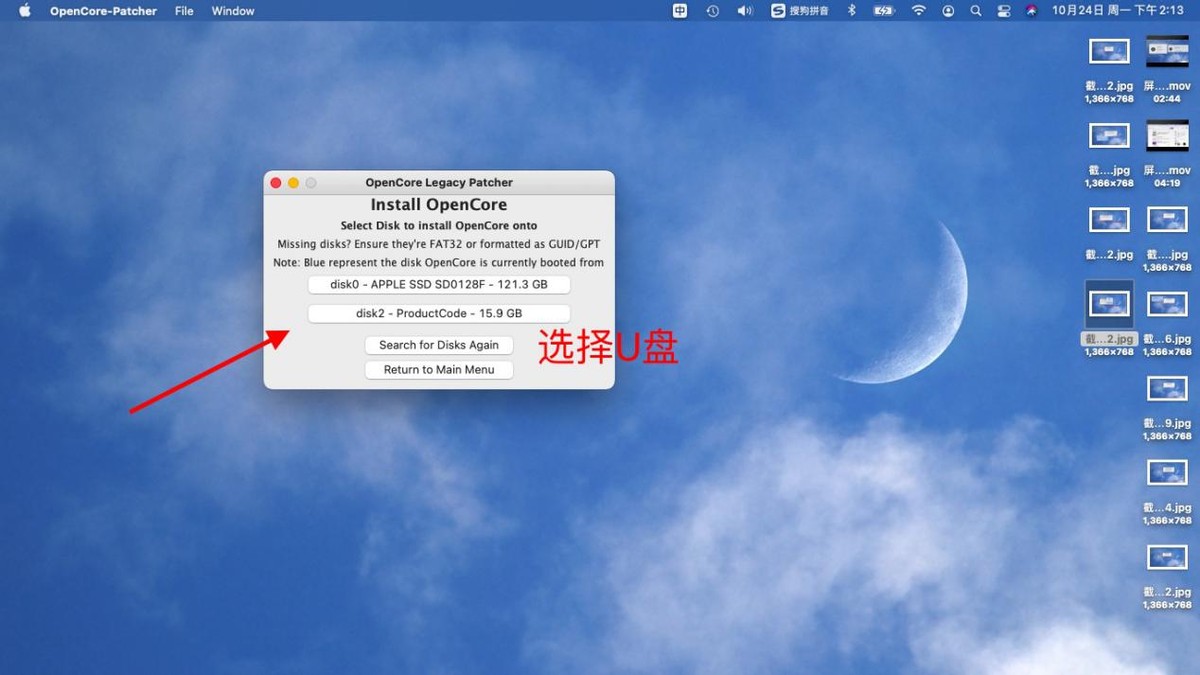
Task: Click the volume icon
Action: (743, 11)
